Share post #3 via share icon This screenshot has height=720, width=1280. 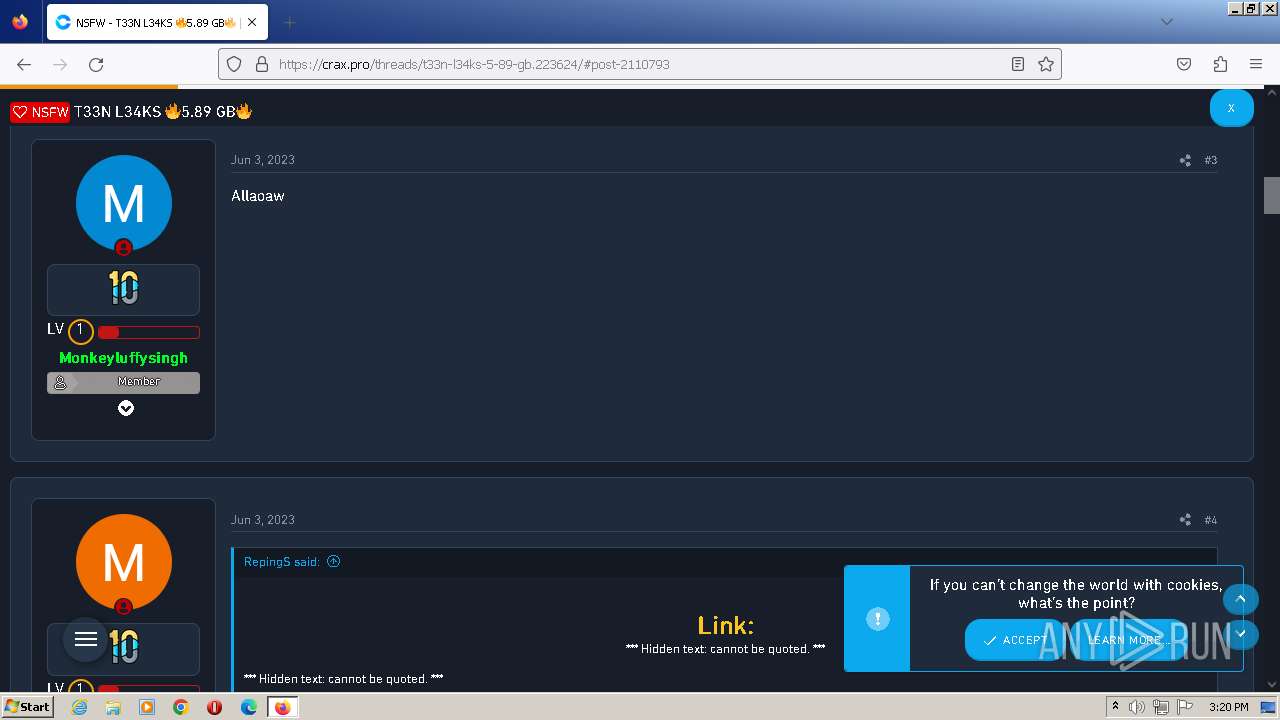pyautogui.click(x=1185, y=160)
